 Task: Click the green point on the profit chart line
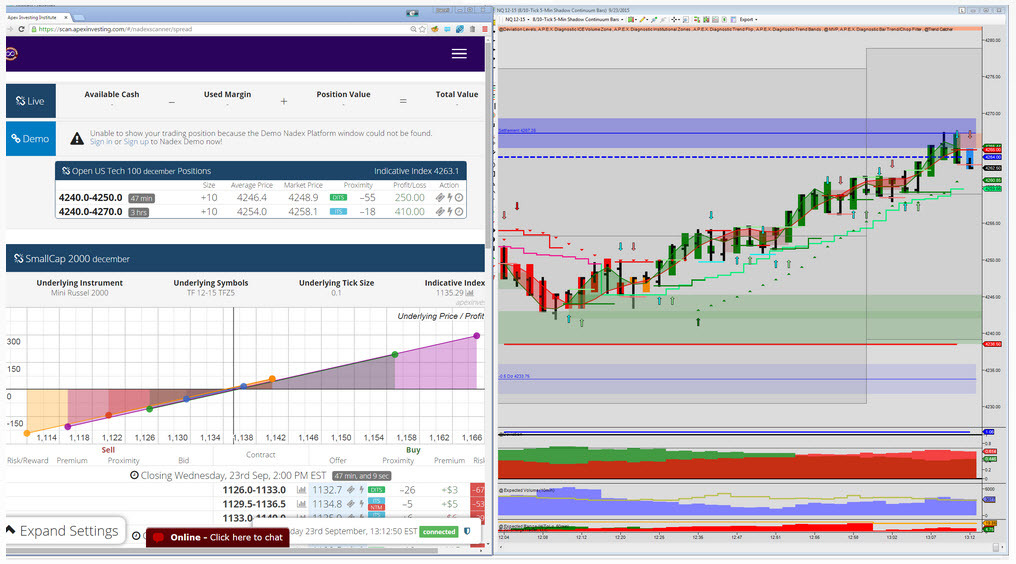(x=395, y=355)
